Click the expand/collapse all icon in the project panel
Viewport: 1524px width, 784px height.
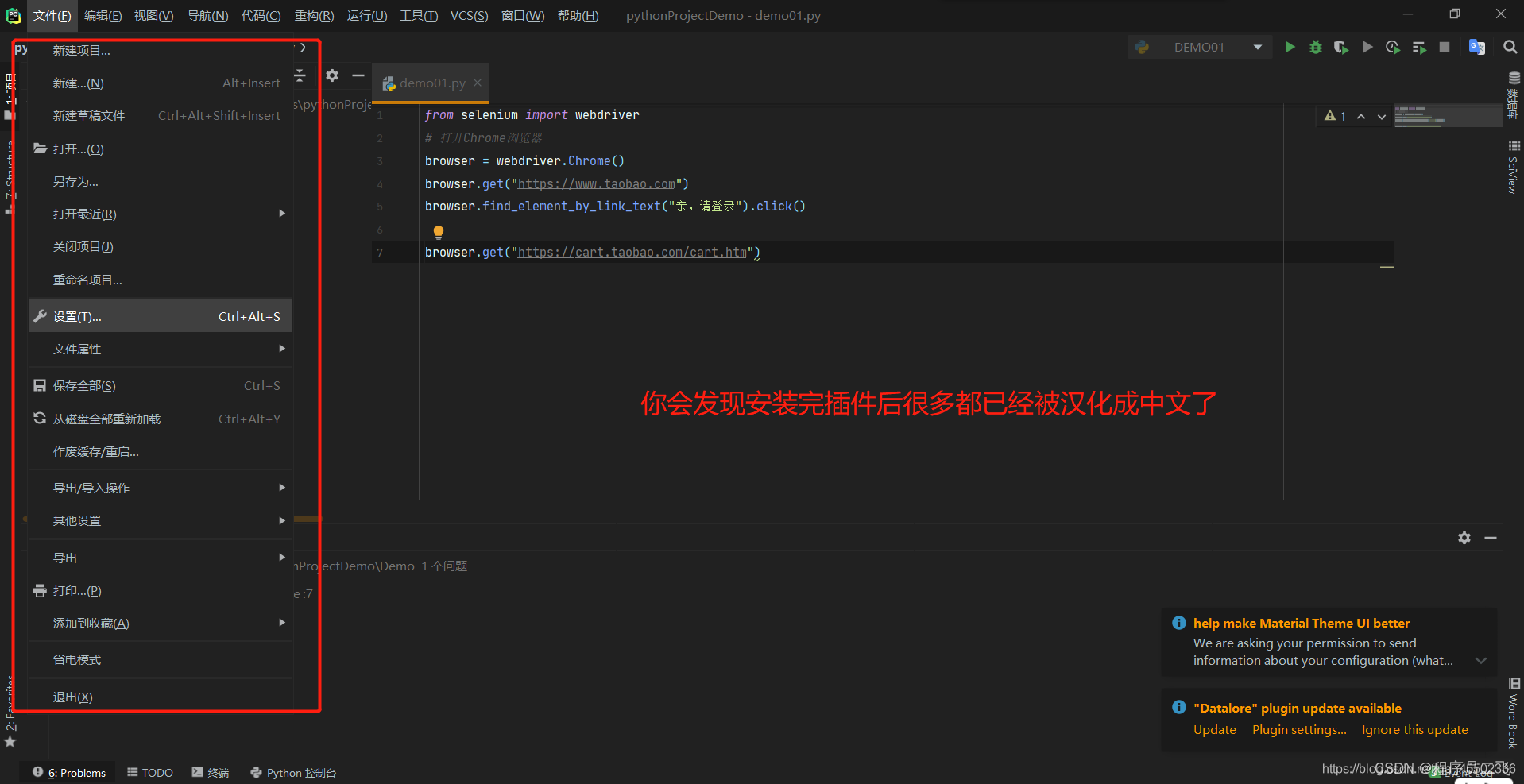[x=300, y=75]
